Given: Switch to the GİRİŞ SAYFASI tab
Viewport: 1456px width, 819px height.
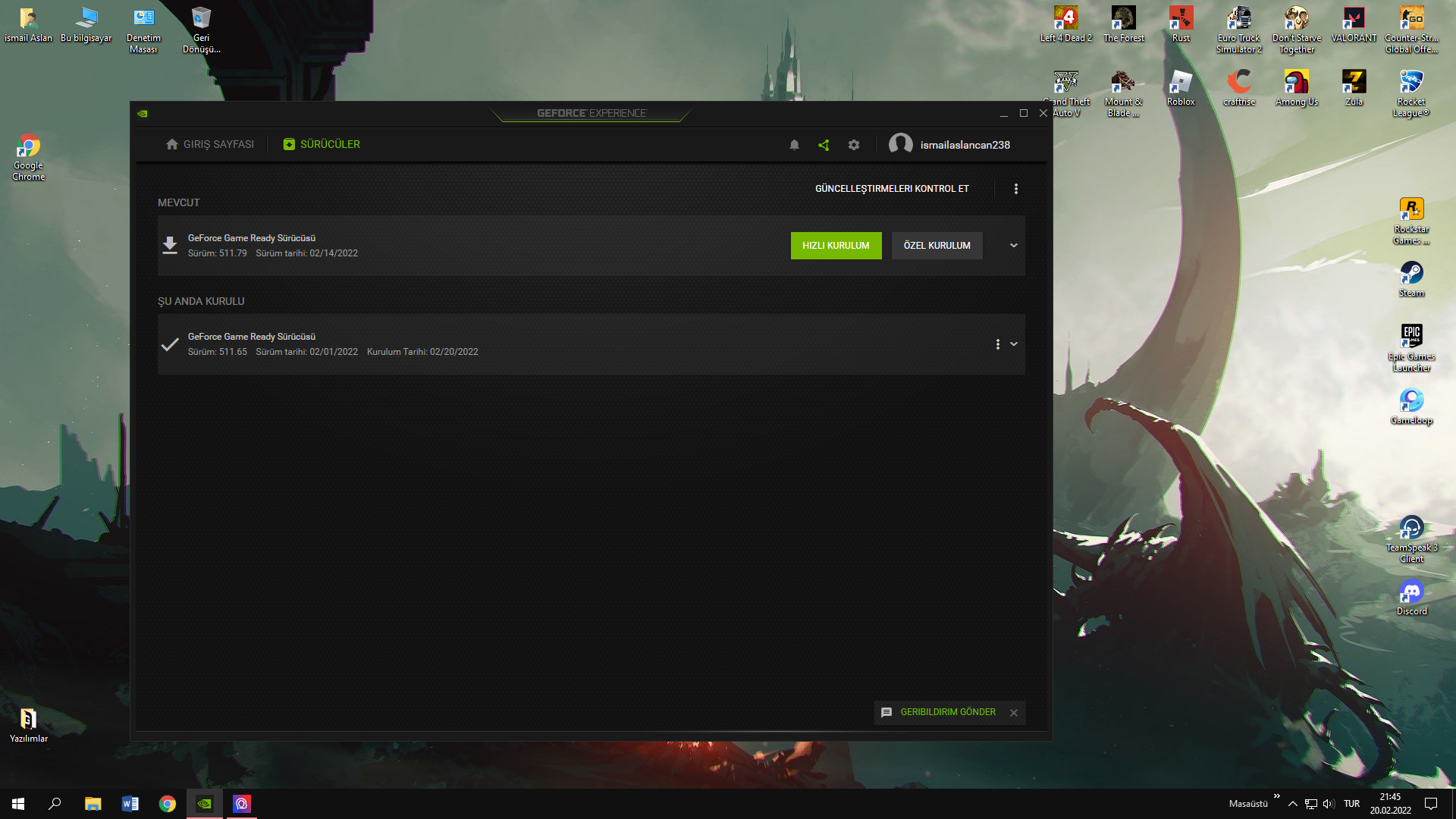Looking at the screenshot, I should click(209, 144).
